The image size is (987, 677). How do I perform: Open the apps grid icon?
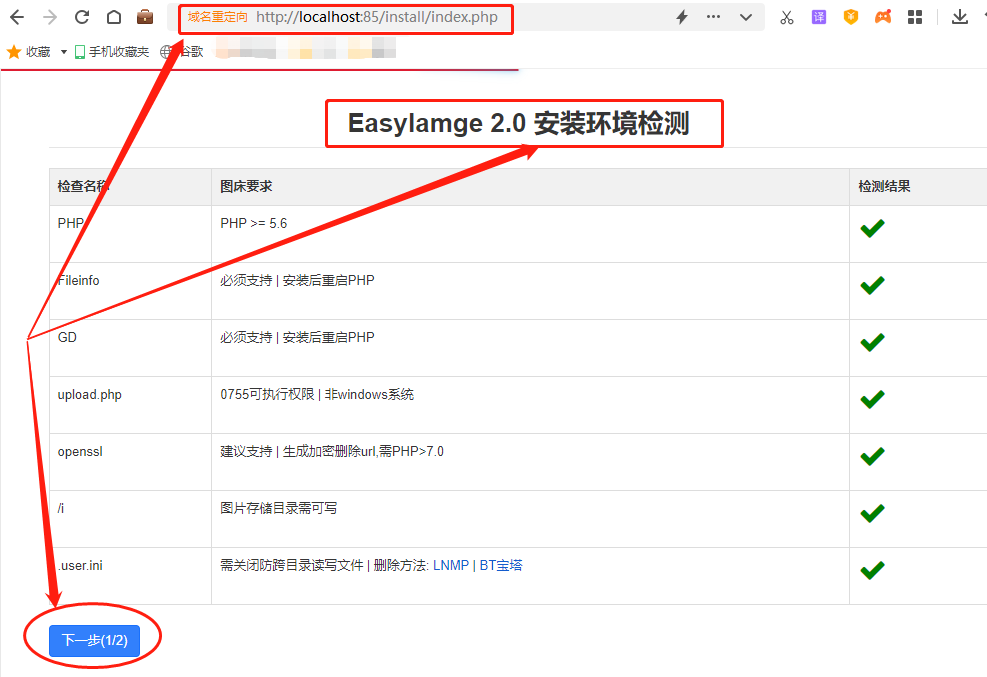(914, 17)
